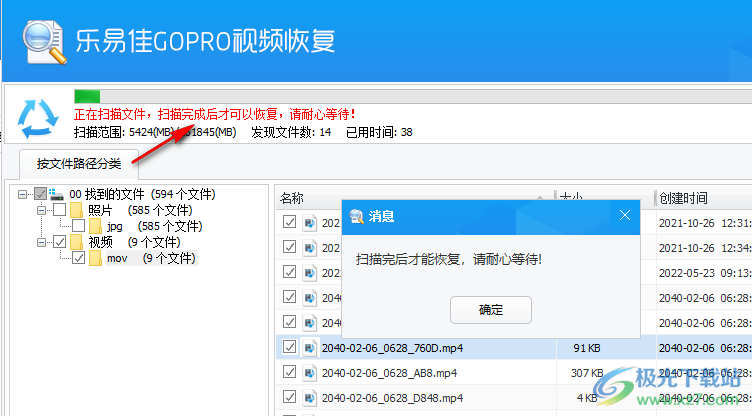Viewport: 752px width, 416px height.
Task: Check the jpg folder checkbox
Action: 79,226
